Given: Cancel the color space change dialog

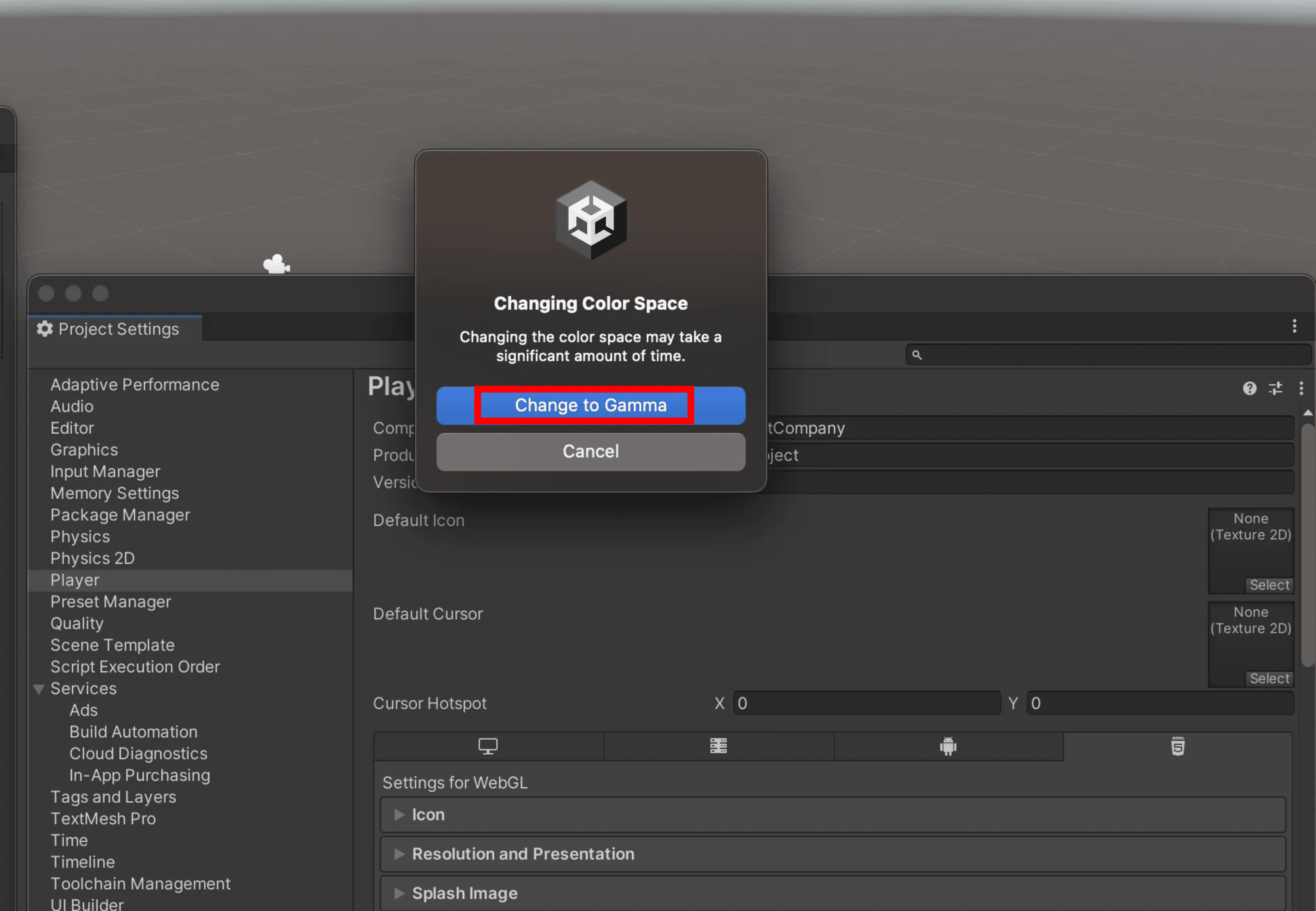Looking at the screenshot, I should pos(590,452).
